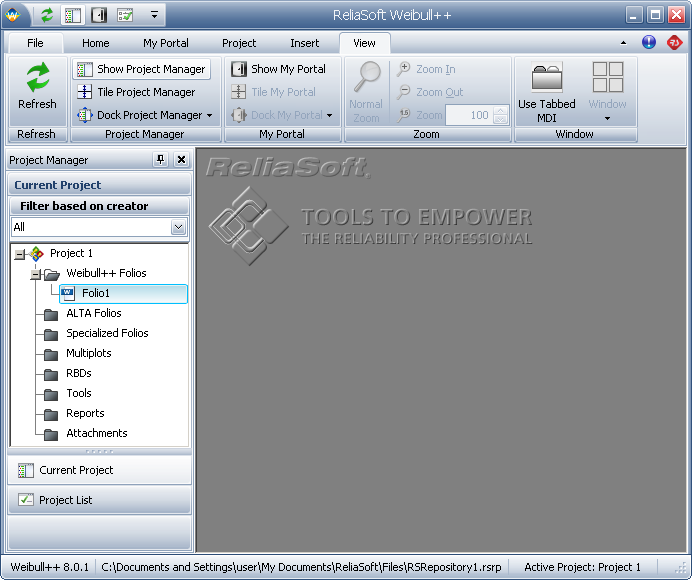Click the Use Tabbed MDI icon
This screenshot has height=580, width=692.
coord(546,80)
